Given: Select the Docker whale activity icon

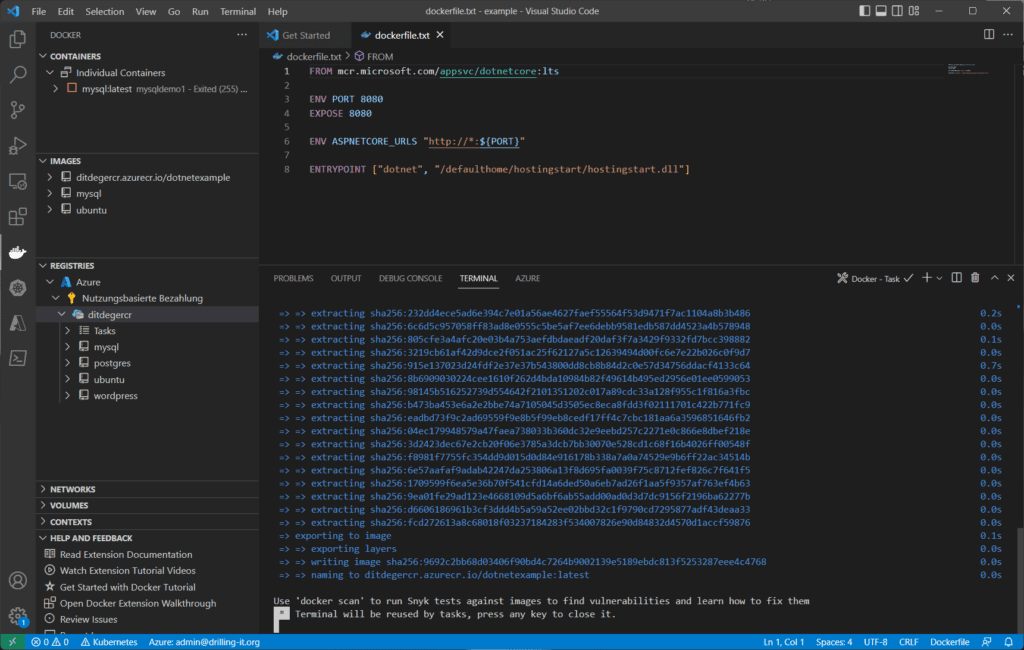Looking at the screenshot, I should coord(18,252).
